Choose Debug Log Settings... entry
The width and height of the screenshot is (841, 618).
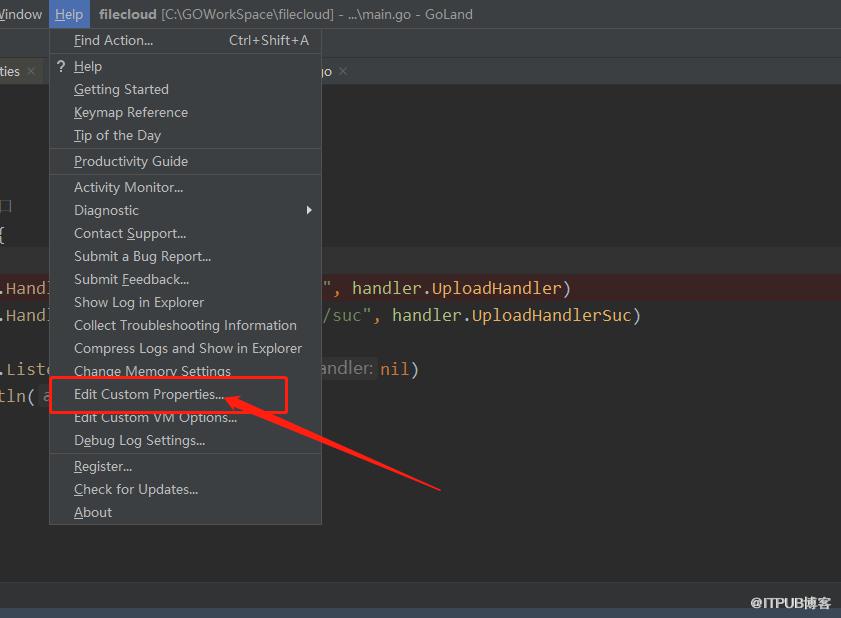pos(186,440)
